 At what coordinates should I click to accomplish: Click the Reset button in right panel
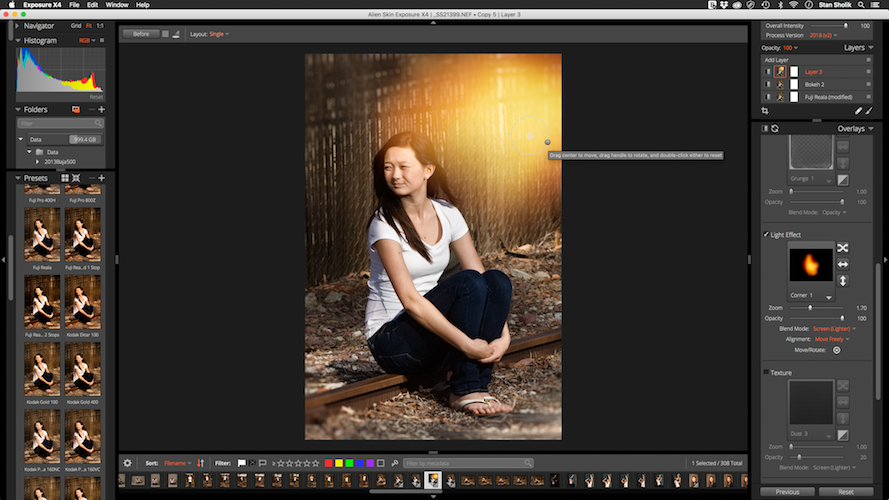[846, 492]
